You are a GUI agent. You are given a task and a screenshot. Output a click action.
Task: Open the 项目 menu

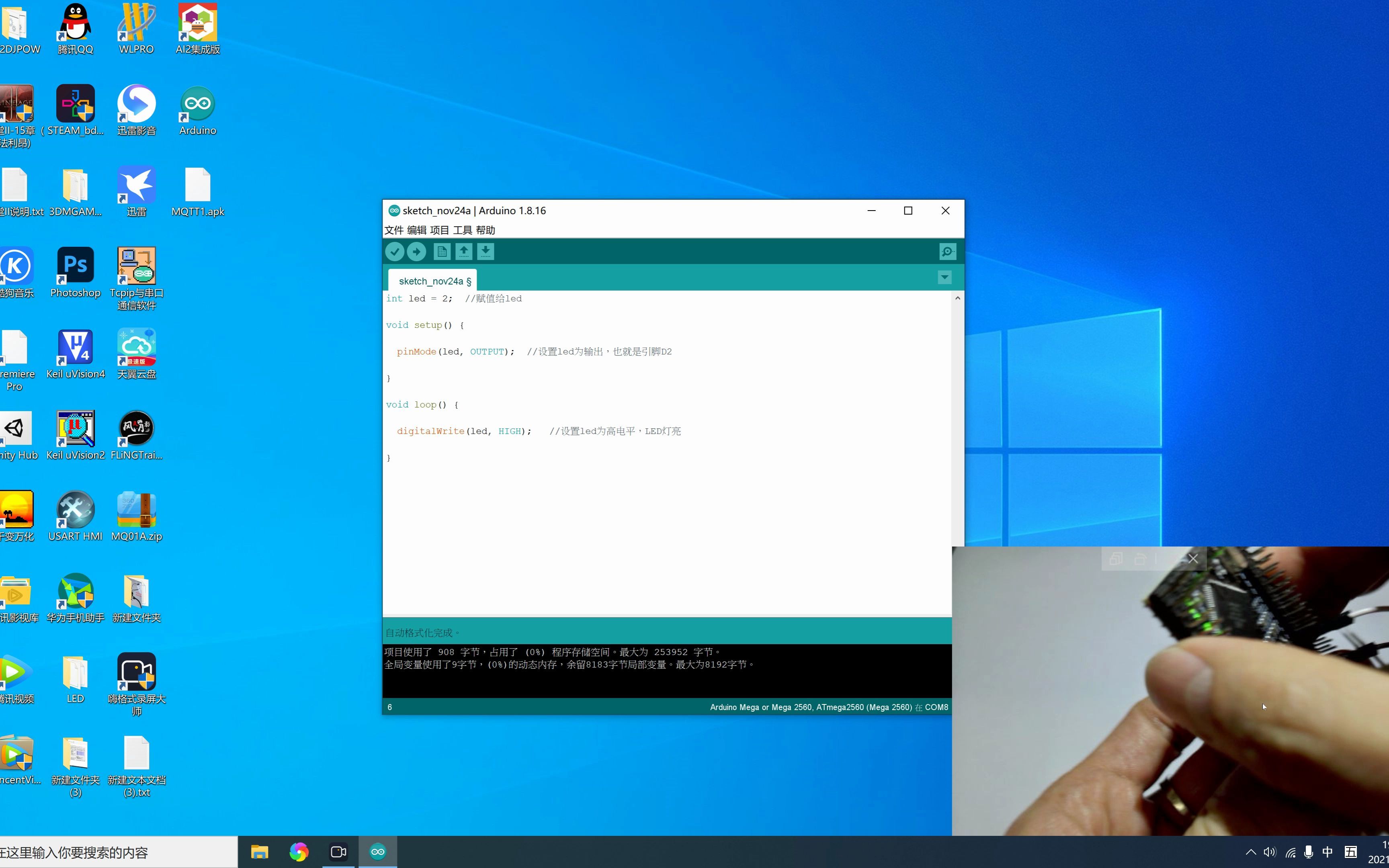pyautogui.click(x=439, y=230)
